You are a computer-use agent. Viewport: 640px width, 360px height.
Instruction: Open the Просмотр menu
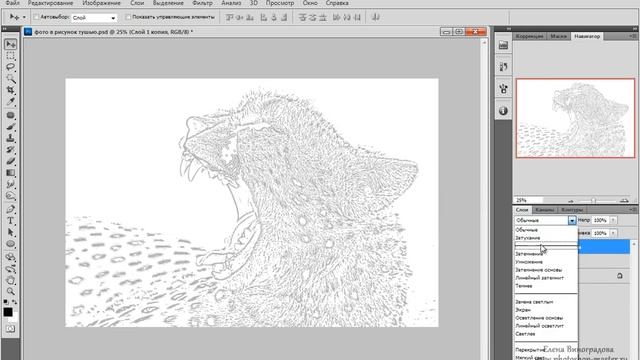[280, 3]
